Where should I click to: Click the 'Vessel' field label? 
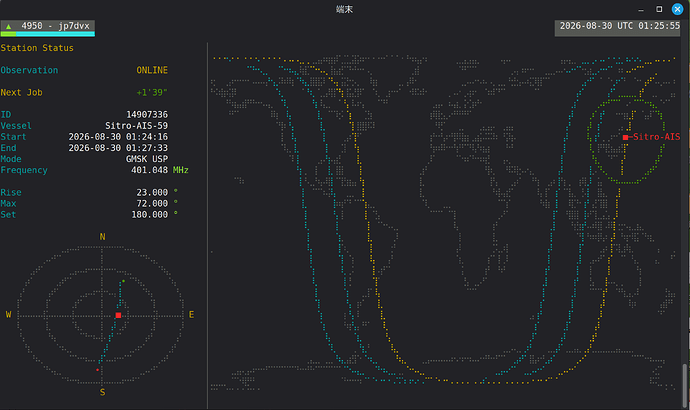tap(16, 126)
